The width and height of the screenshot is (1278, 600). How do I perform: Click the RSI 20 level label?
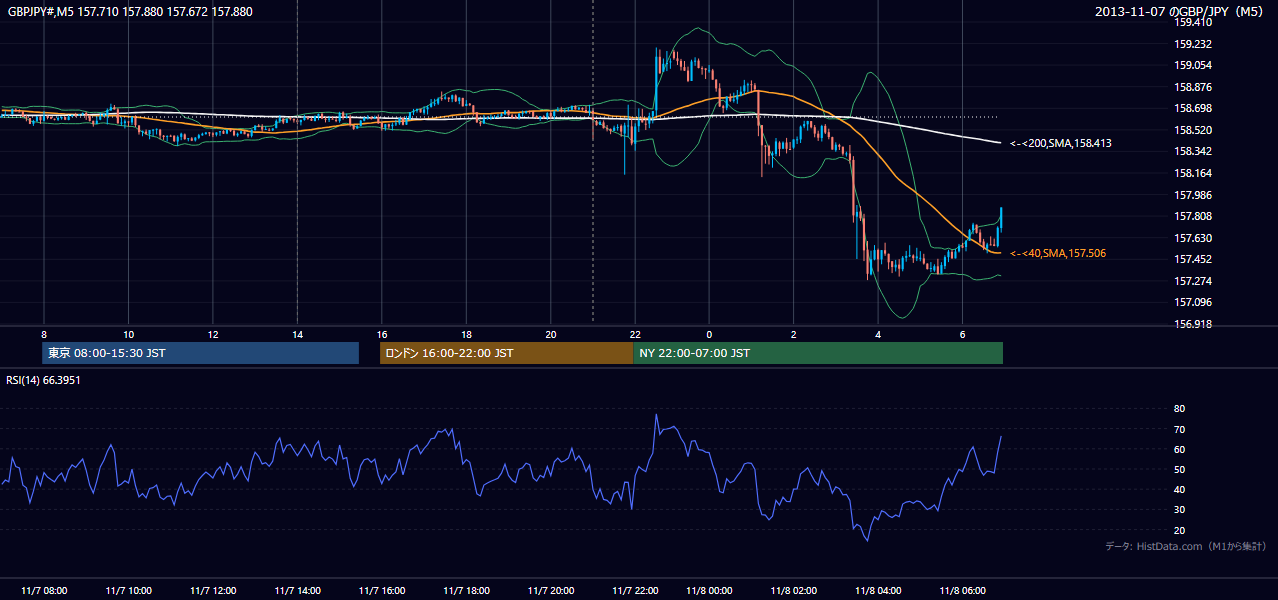coord(1179,530)
